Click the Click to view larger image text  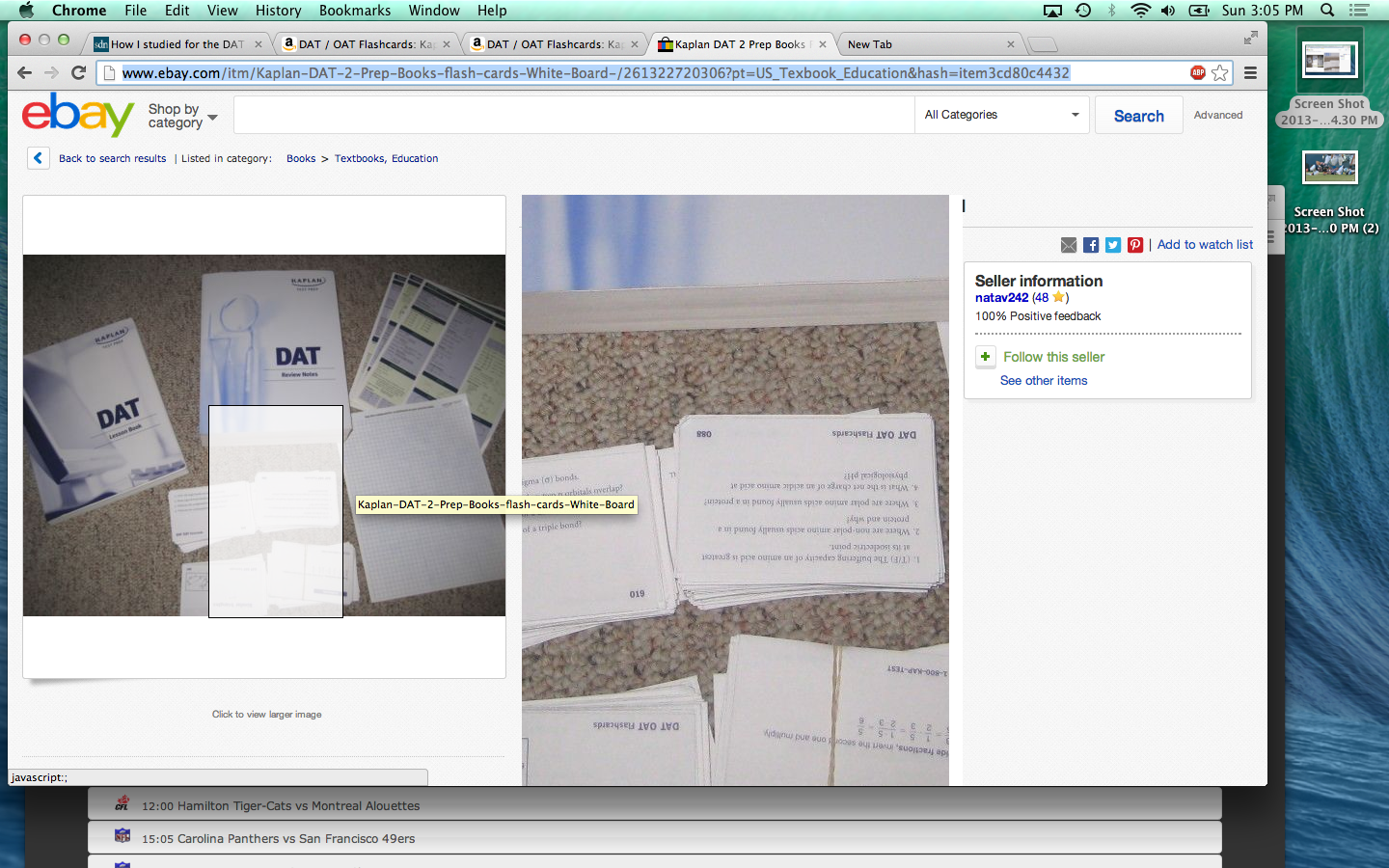coord(267,715)
